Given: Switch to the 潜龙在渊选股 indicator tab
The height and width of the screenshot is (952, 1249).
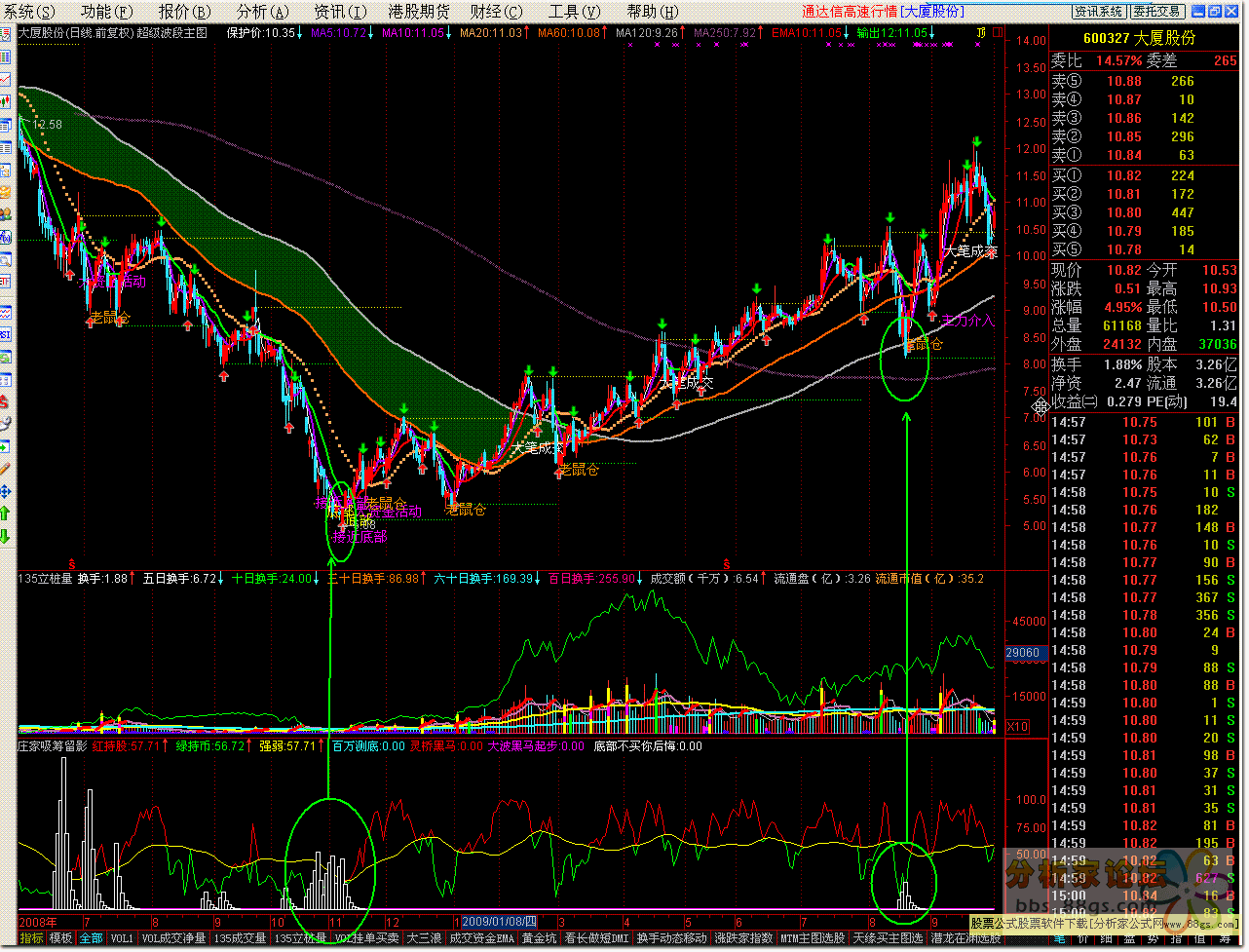Looking at the screenshot, I should click(966, 938).
